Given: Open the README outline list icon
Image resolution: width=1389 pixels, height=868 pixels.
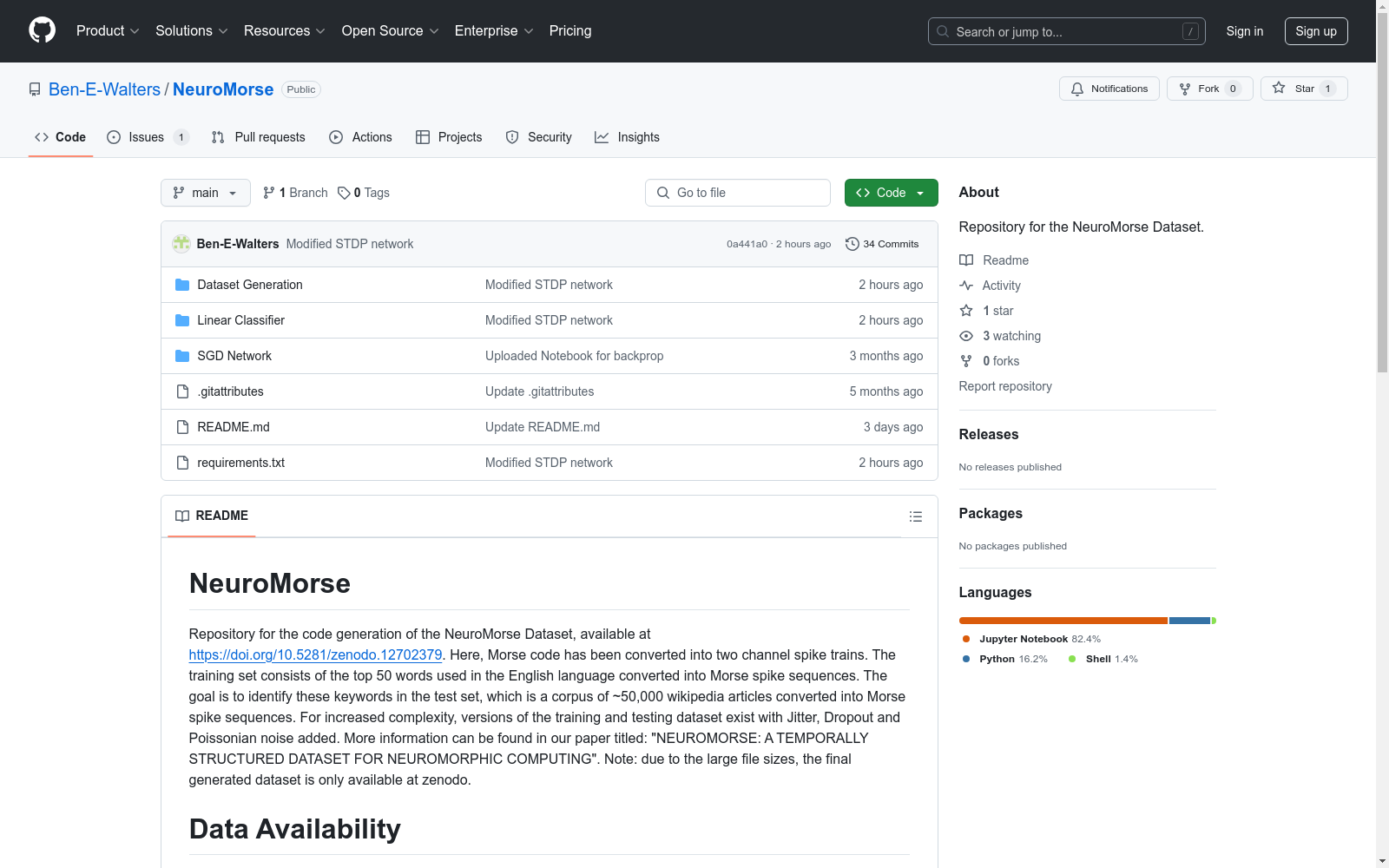Looking at the screenshot, I should click(x=915, y=516).
